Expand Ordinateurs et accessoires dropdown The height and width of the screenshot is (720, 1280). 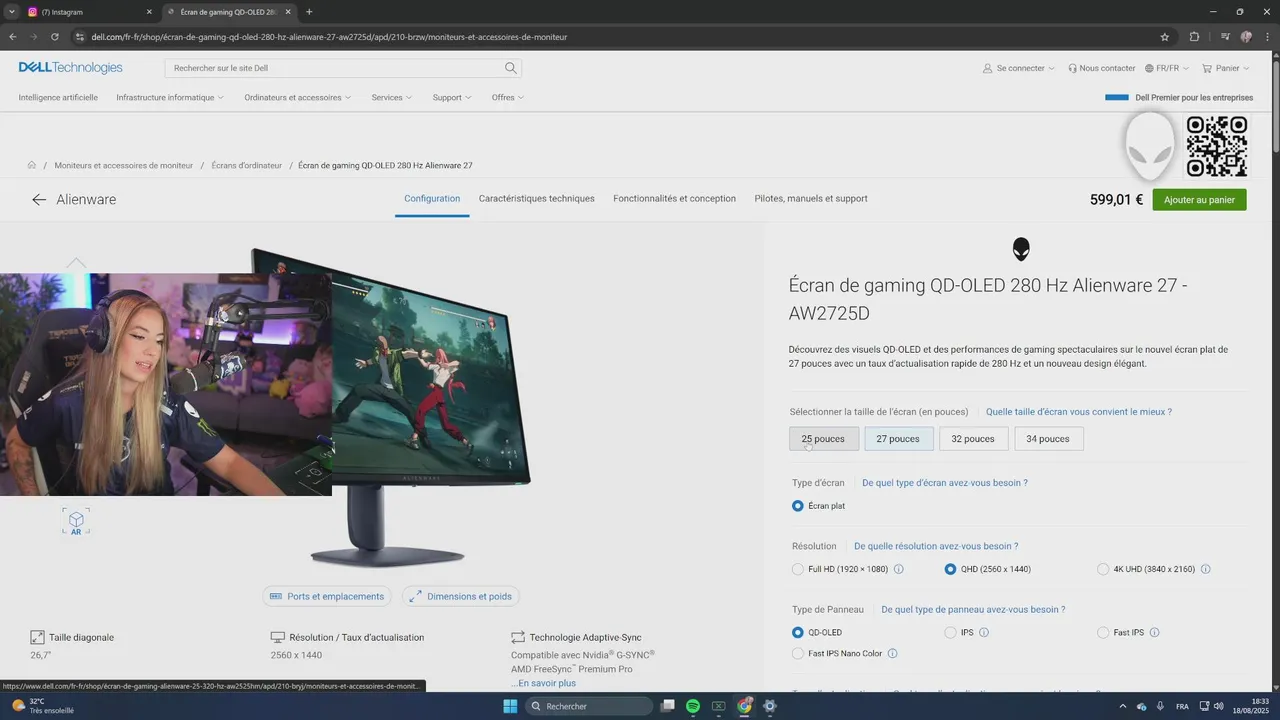click(x=298, y=97)
